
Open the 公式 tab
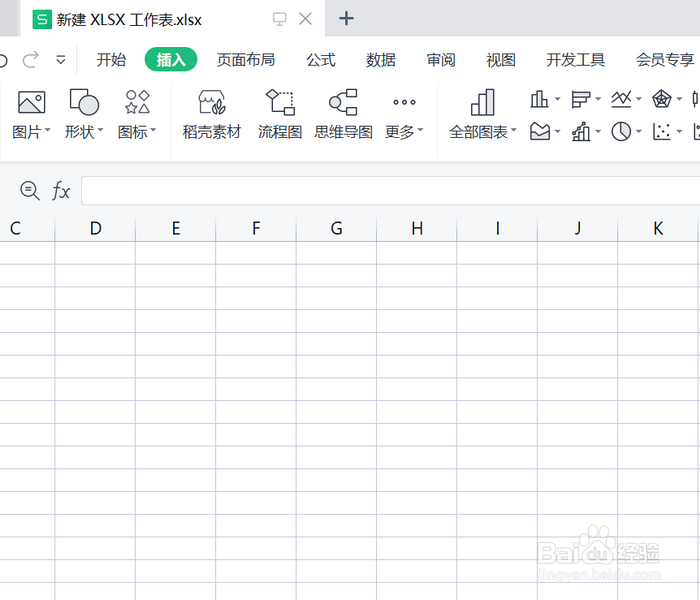(321, 59)
